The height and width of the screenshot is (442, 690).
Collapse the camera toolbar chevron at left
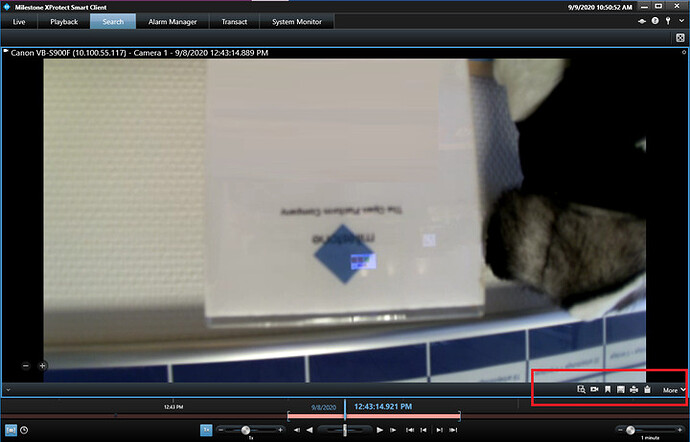pyautogui.click(x=8, y=390)
